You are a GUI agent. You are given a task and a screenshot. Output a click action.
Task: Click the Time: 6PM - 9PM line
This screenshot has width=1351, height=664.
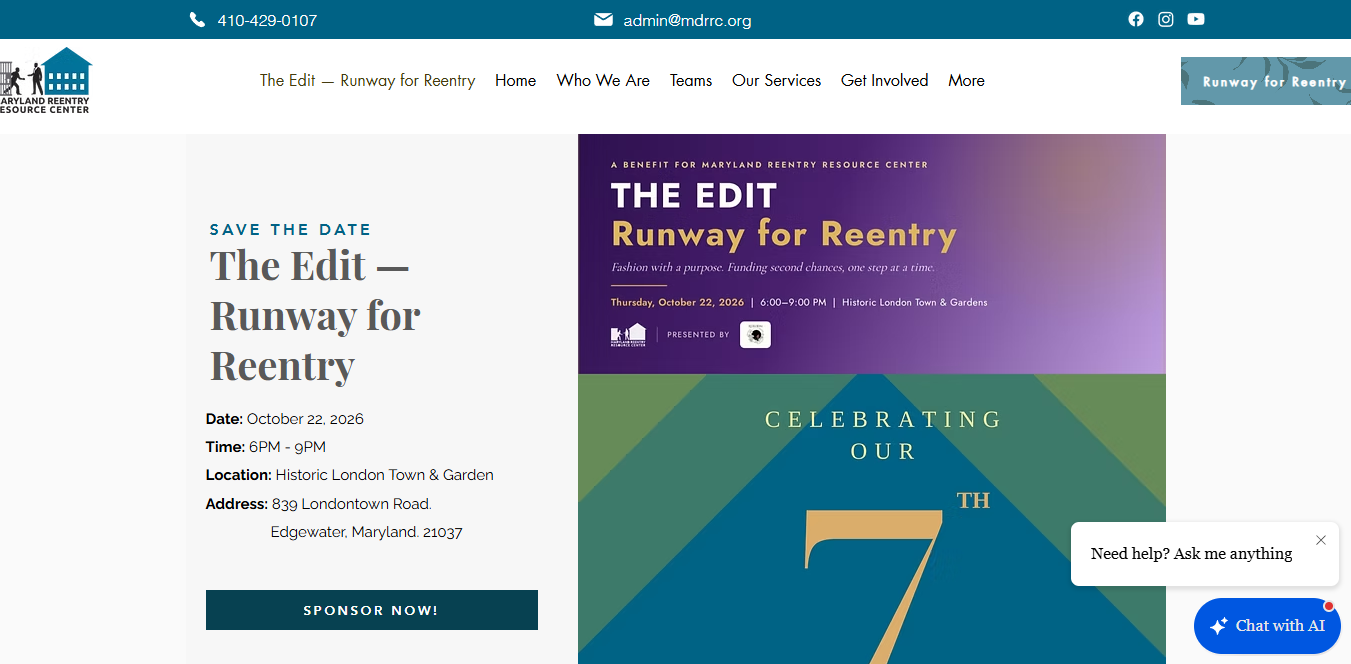coord(266,447)
